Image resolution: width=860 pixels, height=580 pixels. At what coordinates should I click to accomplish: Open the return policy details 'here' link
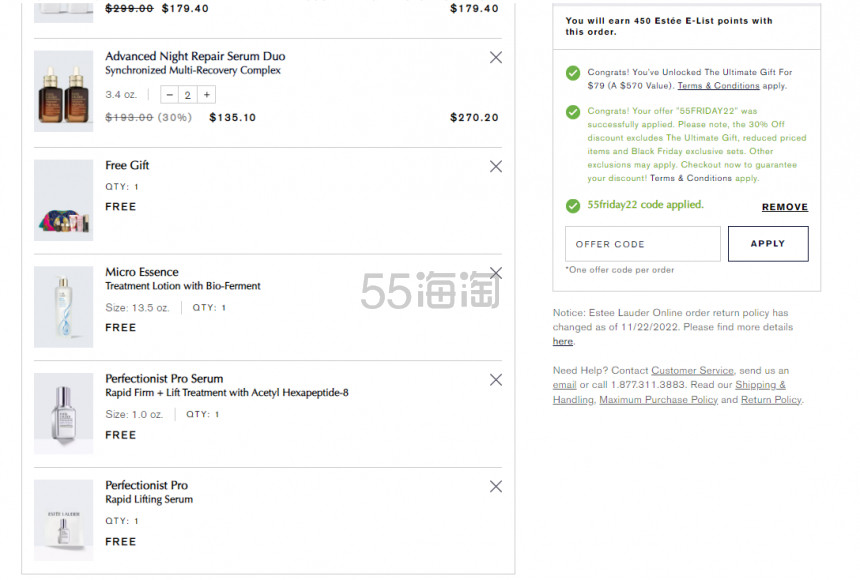pos(563,341)
